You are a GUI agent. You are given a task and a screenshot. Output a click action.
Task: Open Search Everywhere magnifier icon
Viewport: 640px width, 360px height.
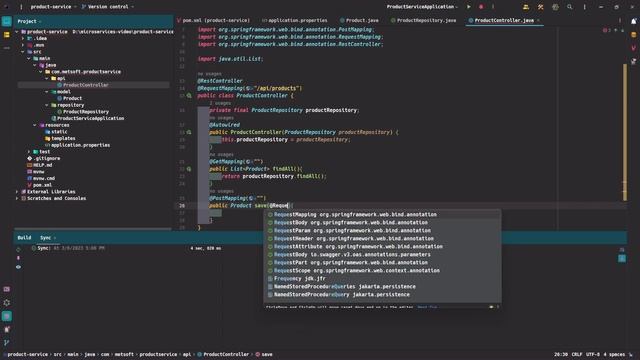tap(570, 7)
